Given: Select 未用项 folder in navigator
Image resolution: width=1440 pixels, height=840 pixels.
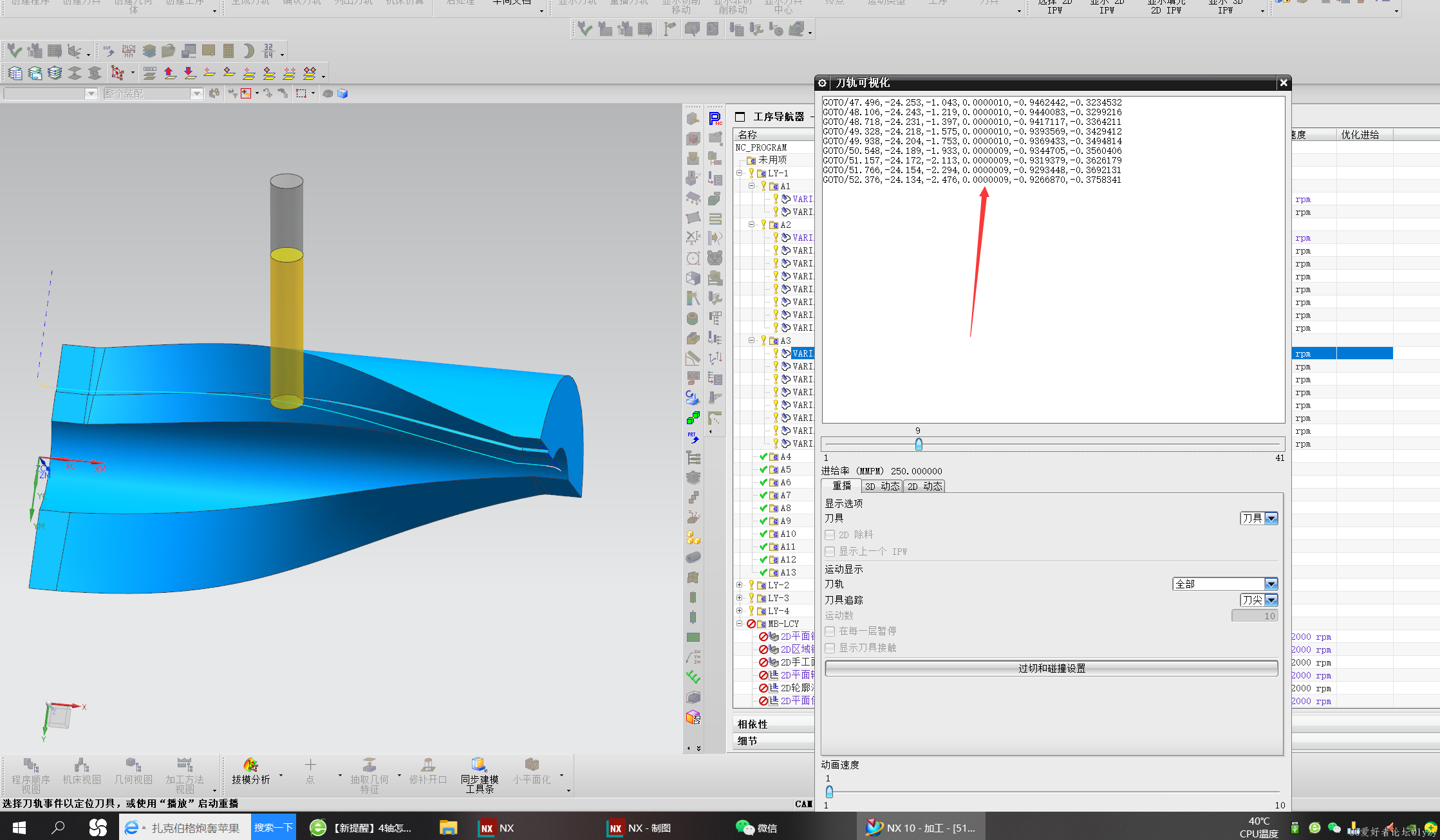Looking at the screenshot, I should 772,160.
